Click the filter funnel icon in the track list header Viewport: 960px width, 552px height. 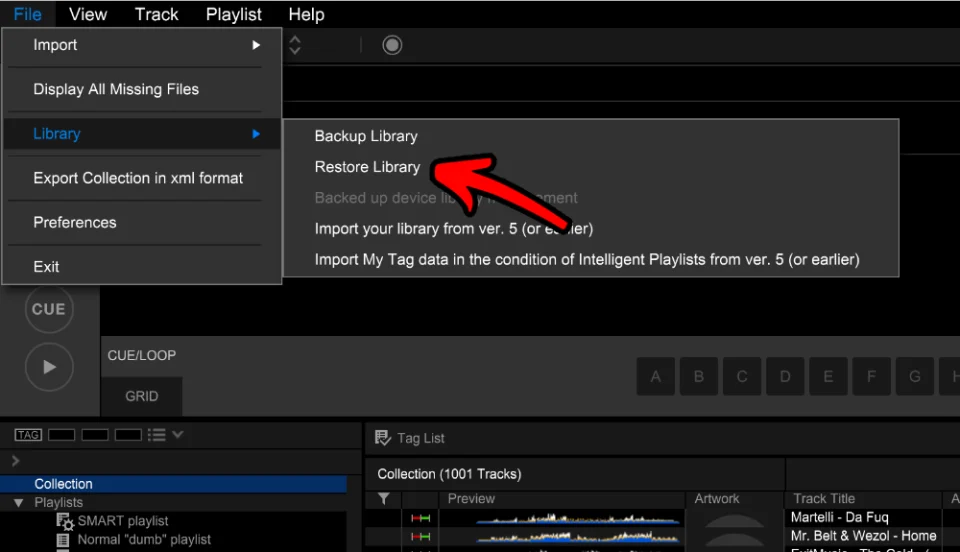coord(384,499)
